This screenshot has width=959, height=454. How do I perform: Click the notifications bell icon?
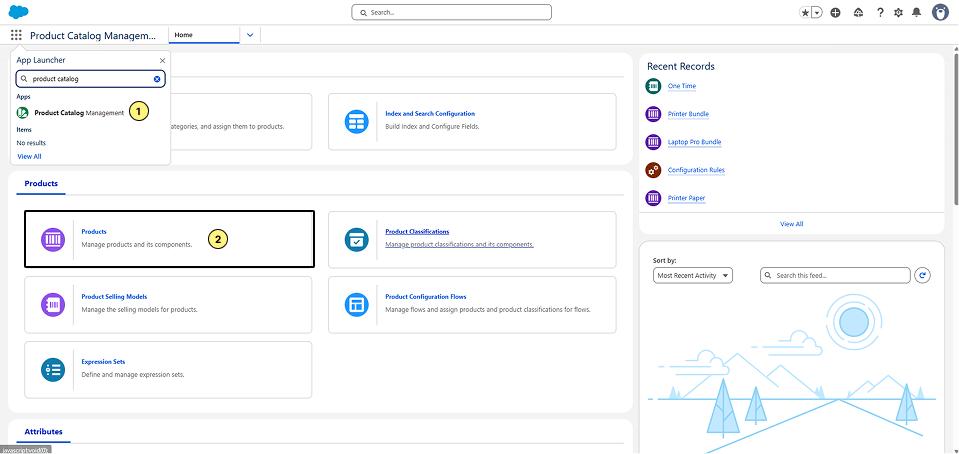click(916, 12)
